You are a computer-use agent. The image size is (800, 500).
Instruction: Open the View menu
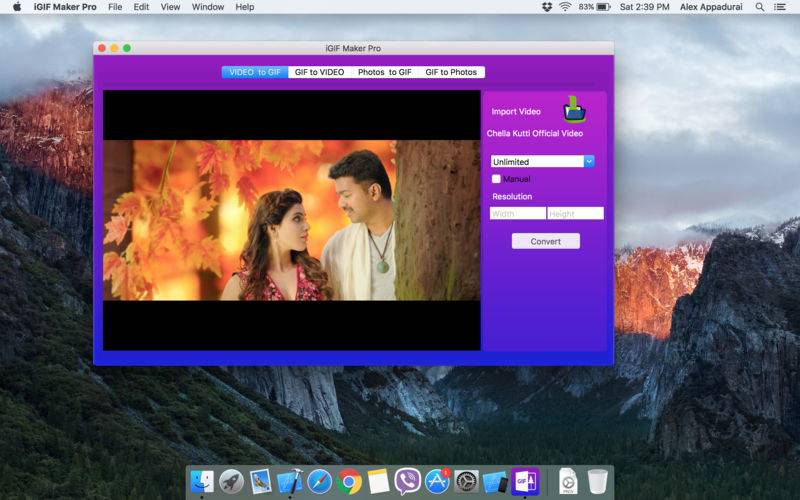click(170, 7)
